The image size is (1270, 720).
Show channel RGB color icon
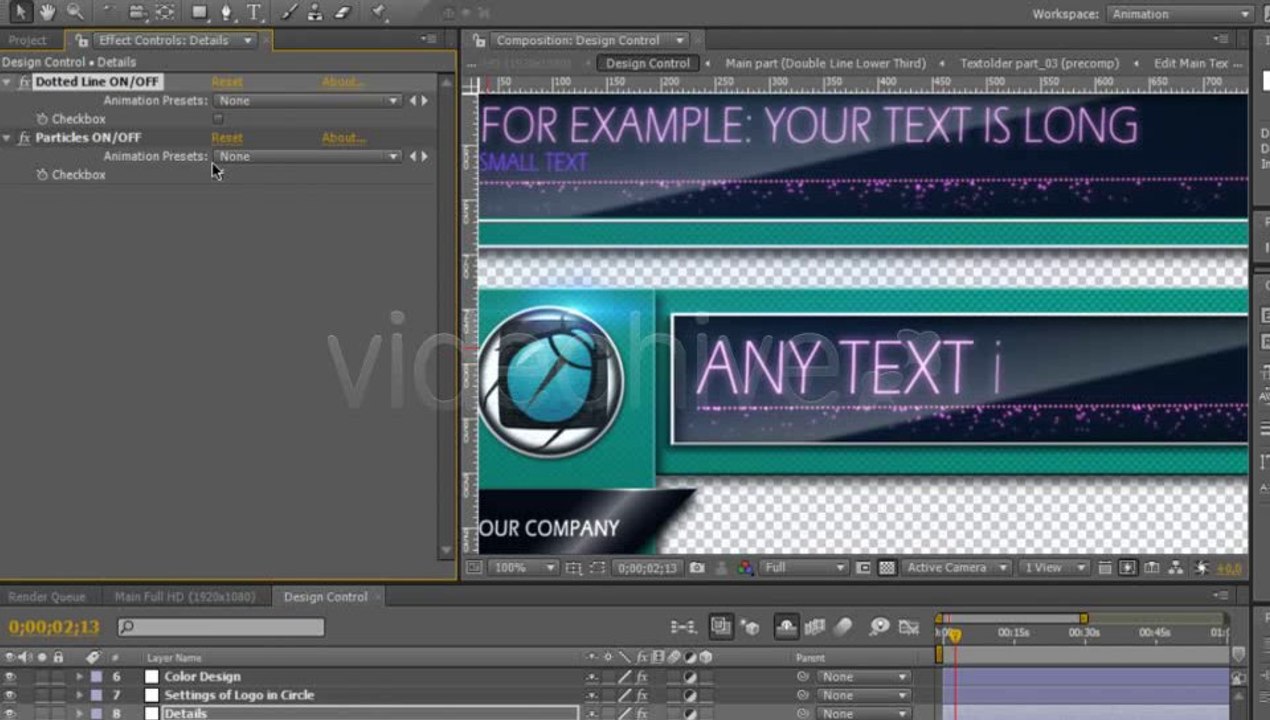click(x=745, y=568)
